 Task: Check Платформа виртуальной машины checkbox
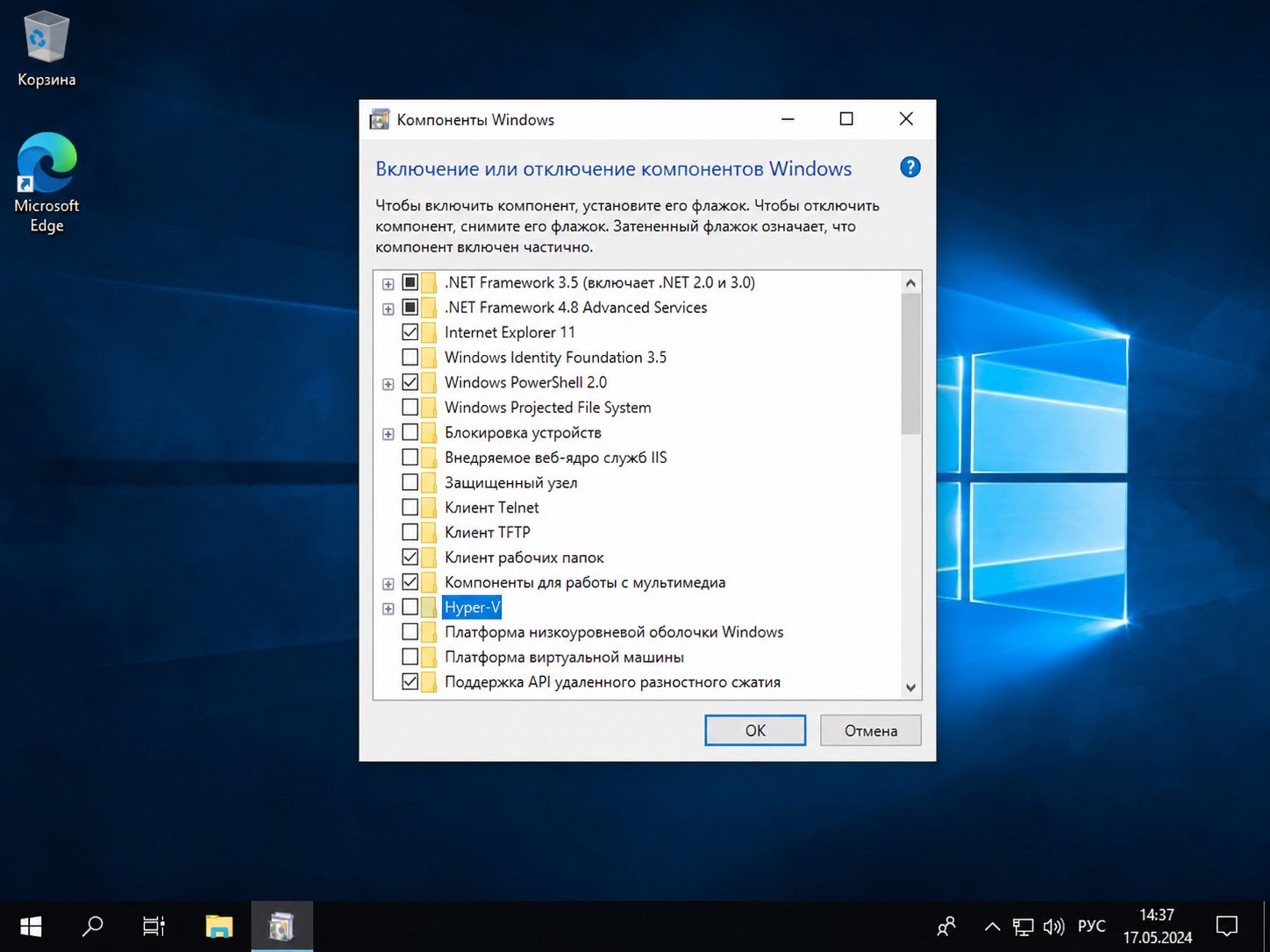click(410, 657)
